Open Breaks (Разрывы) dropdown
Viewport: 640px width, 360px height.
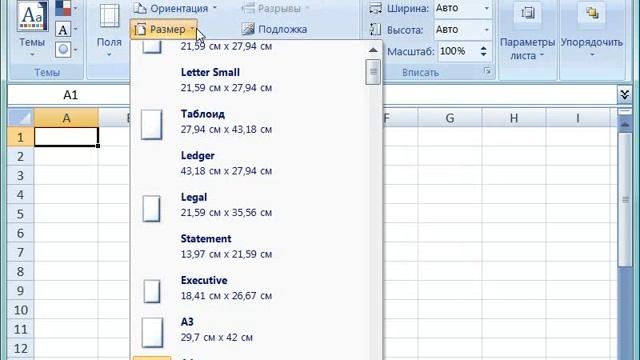pos(276,8)
